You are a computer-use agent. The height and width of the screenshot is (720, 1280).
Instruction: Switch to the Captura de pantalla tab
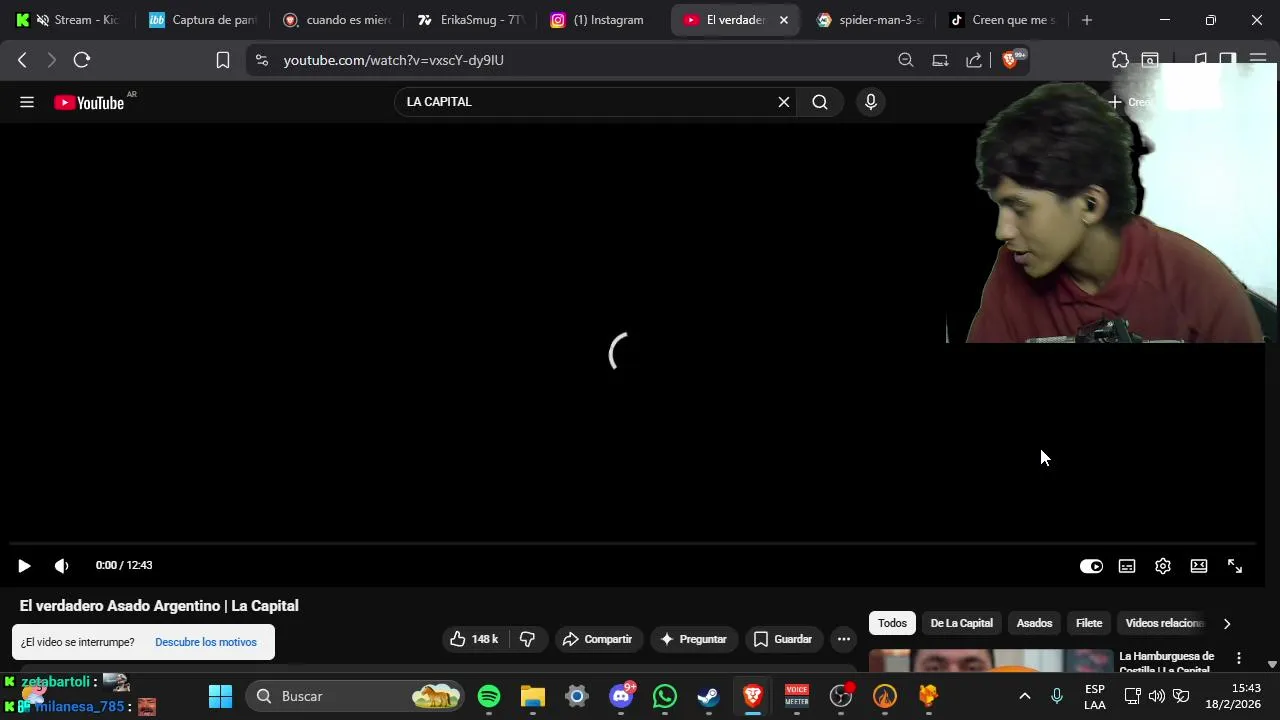point(203,20)
